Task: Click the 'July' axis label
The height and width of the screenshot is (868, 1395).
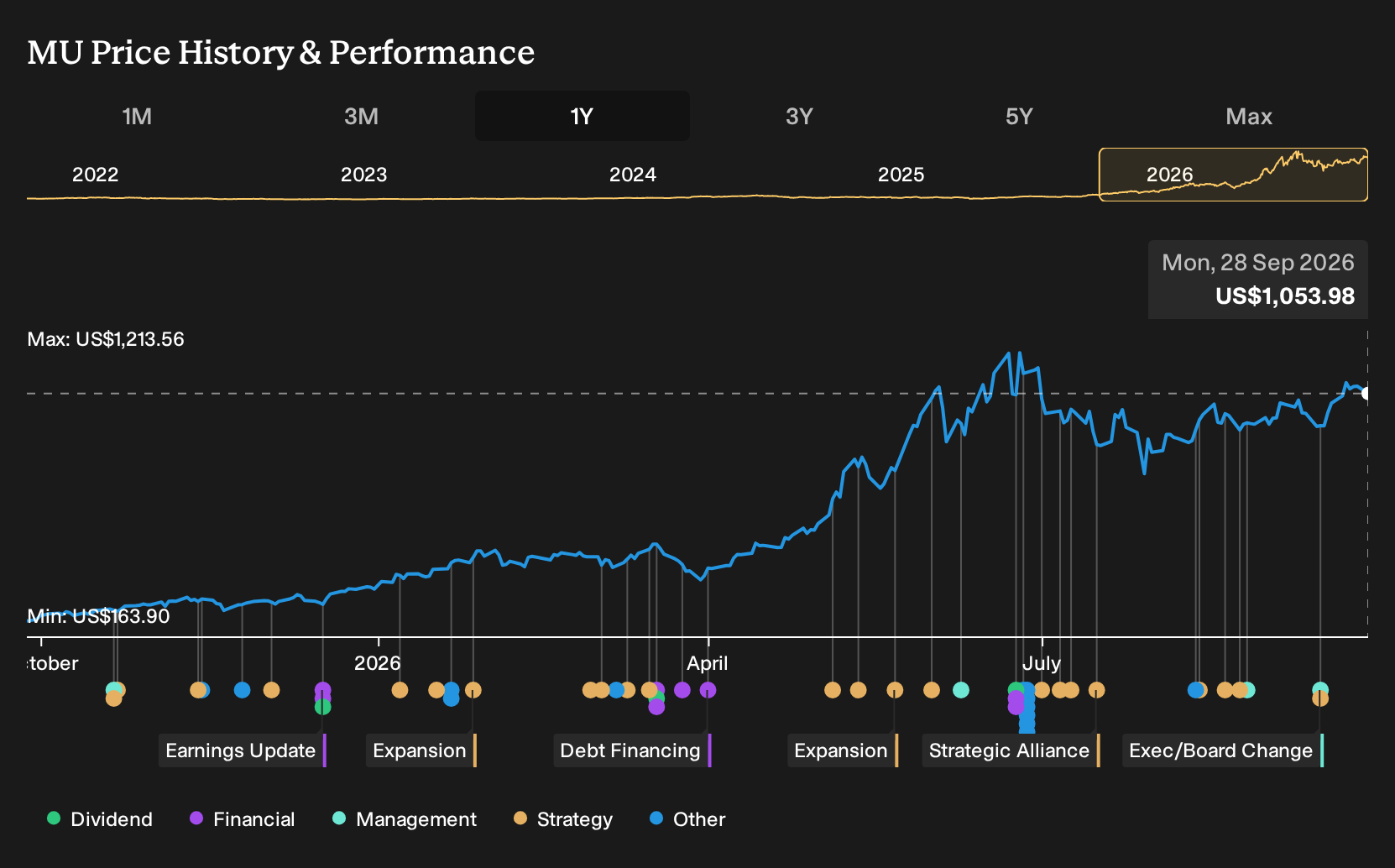Action: (x=1042, y=663)
